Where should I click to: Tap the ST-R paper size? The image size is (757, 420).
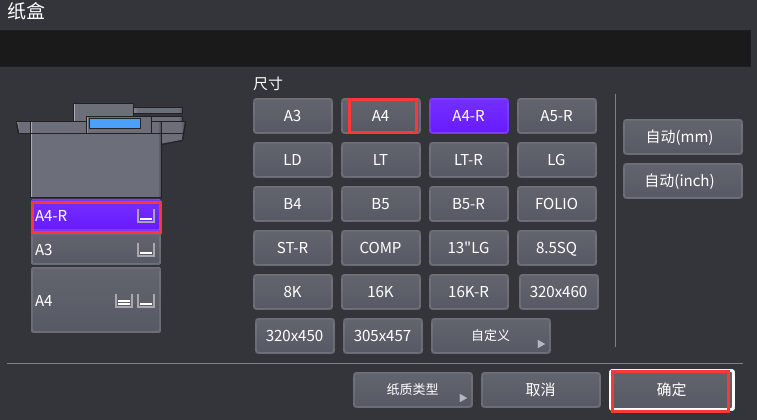tap(292, 247)
